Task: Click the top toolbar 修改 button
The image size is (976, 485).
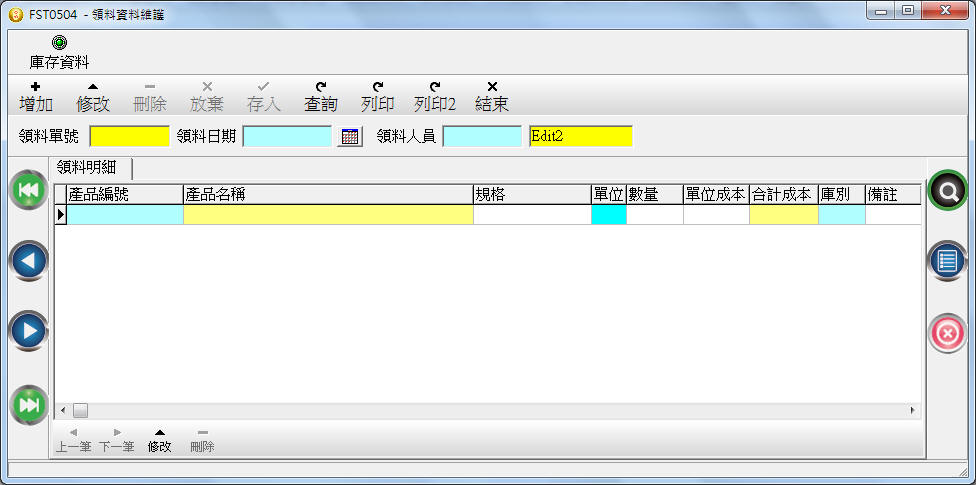Action: click(x=93, y=97)
